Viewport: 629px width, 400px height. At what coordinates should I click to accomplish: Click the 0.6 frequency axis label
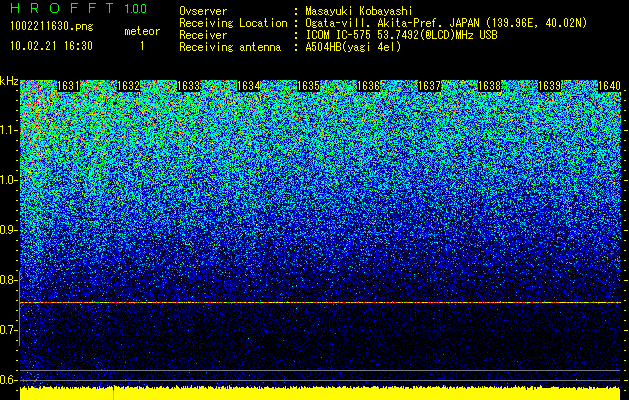(9, 380)
